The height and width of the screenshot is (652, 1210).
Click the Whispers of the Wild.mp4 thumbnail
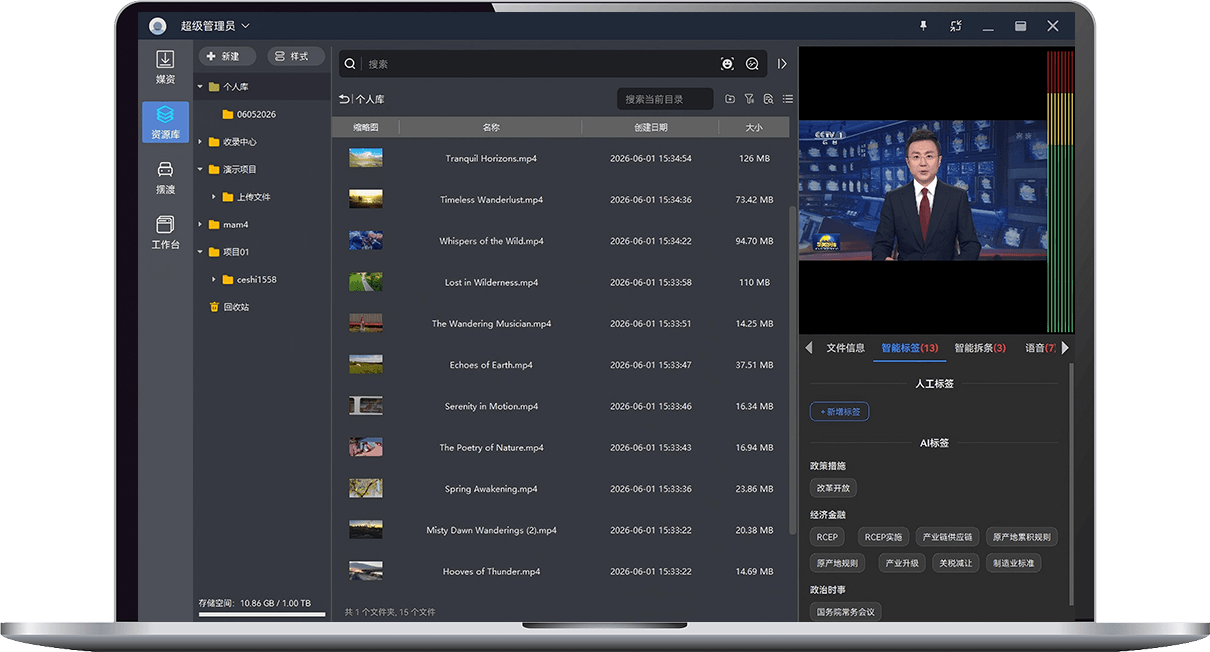[x=365, y=241]
